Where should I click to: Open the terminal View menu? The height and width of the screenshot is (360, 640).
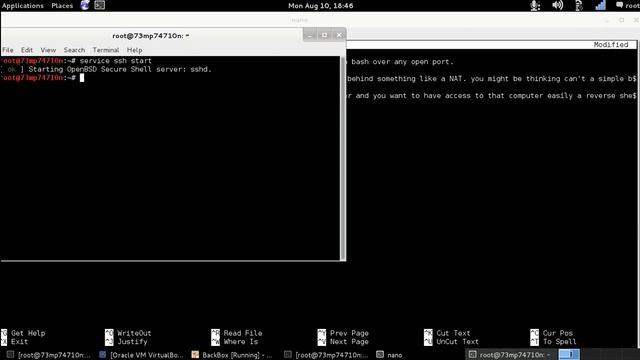48,50
